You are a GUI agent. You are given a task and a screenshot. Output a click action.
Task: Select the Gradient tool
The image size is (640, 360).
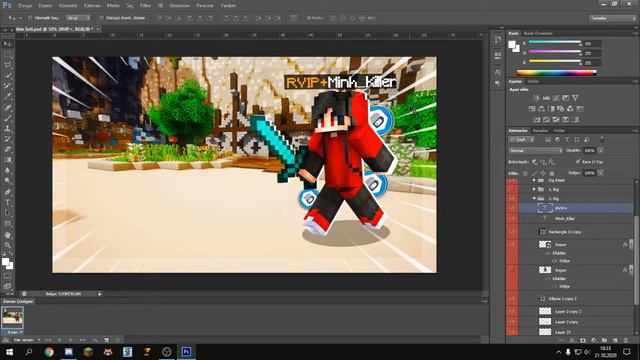pos(7,160)
